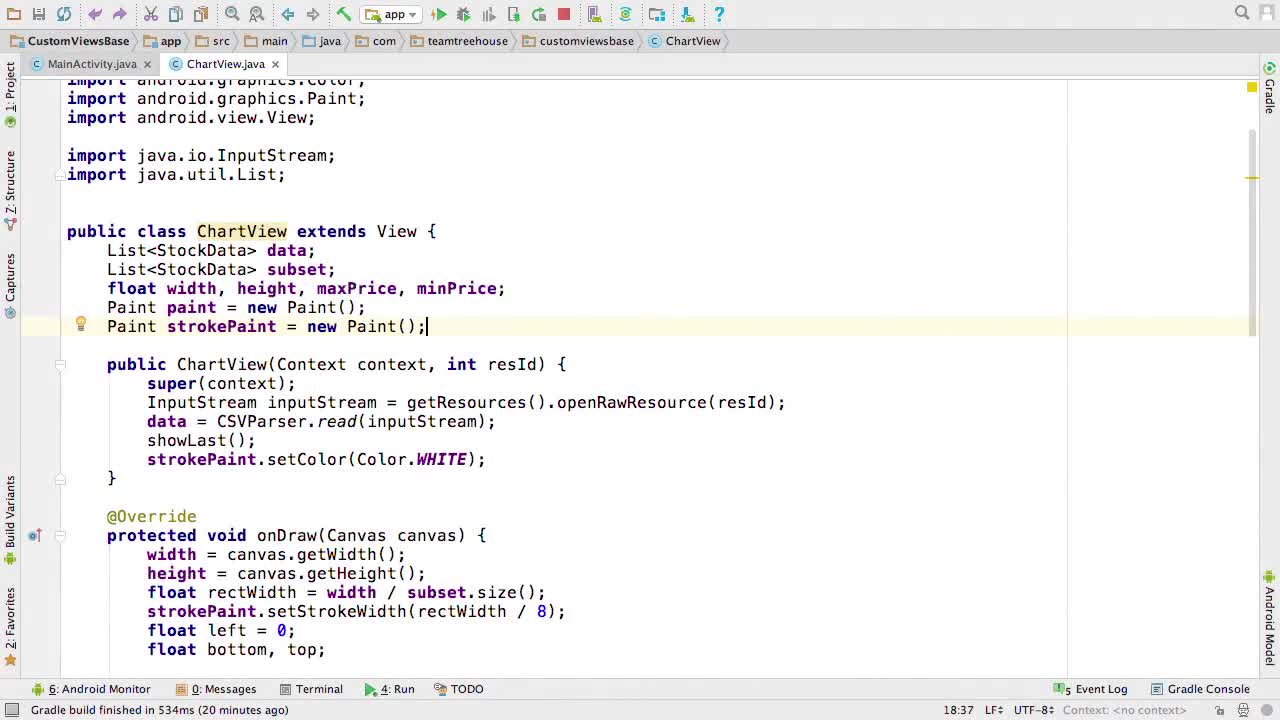Click the Undo arrow icon
Screen dimensions: 1280x720
point(95,14)
